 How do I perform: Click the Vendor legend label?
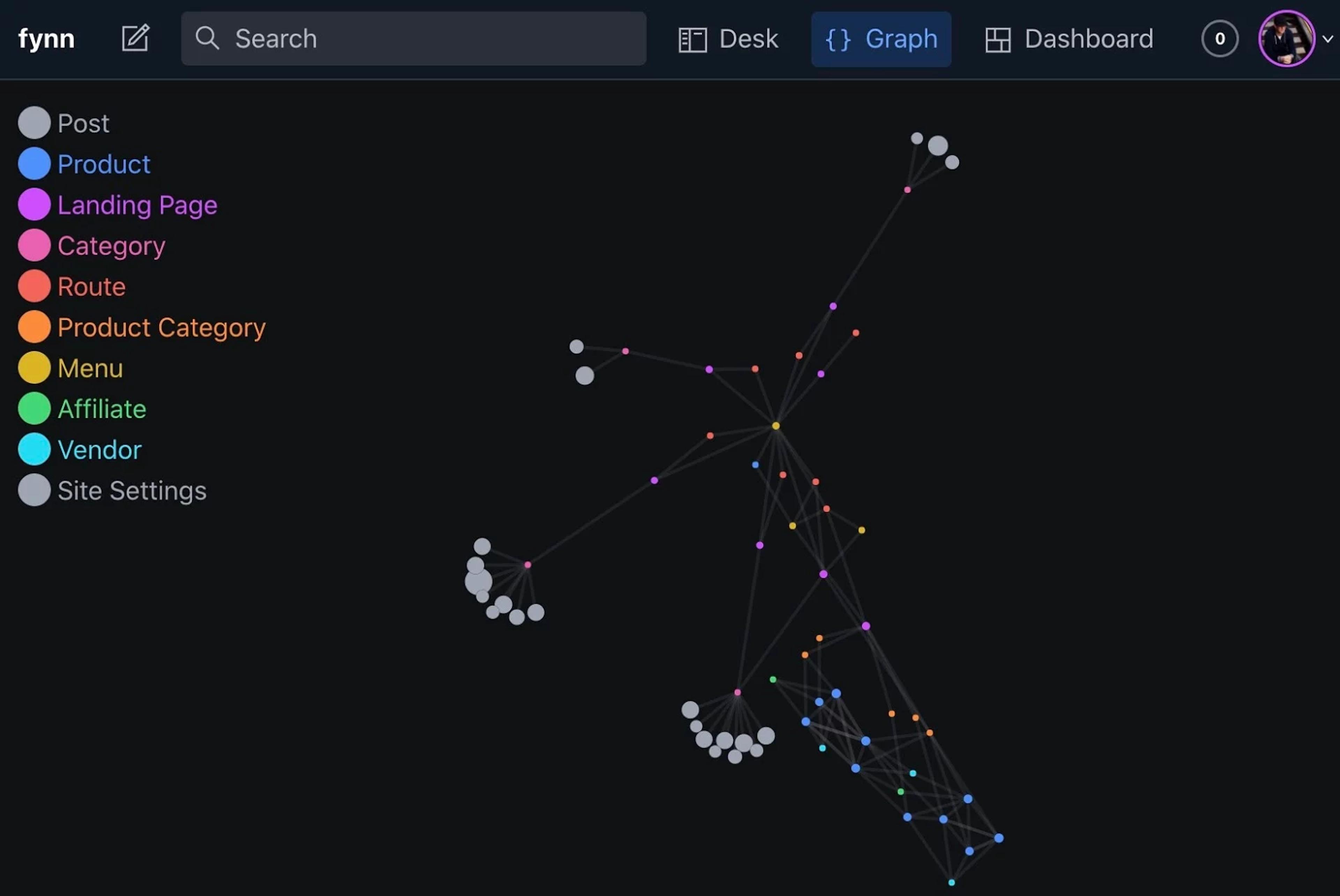pyautogui.click(x=99, y=449)
